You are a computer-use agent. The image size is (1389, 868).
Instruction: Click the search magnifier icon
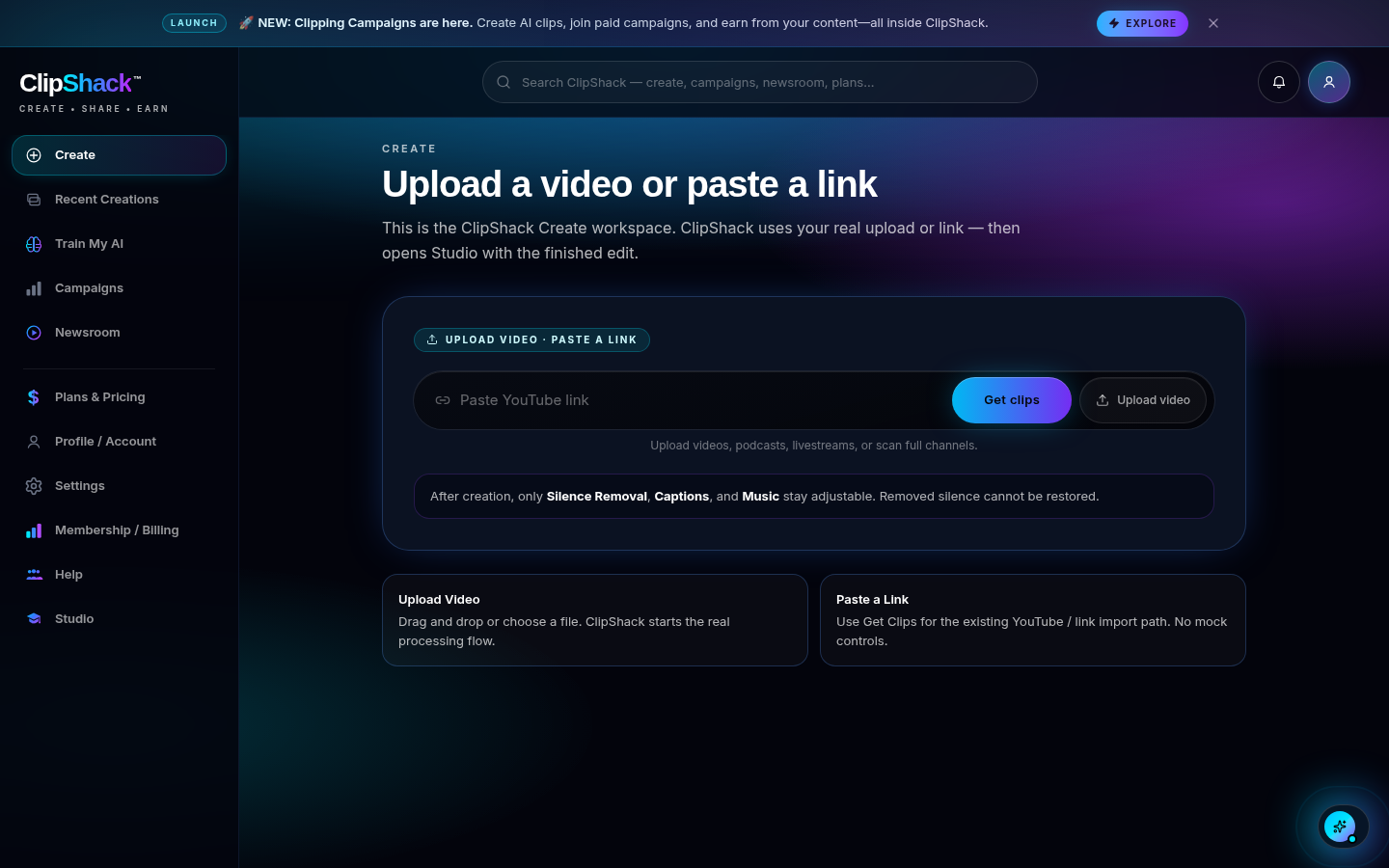point(504,82)
